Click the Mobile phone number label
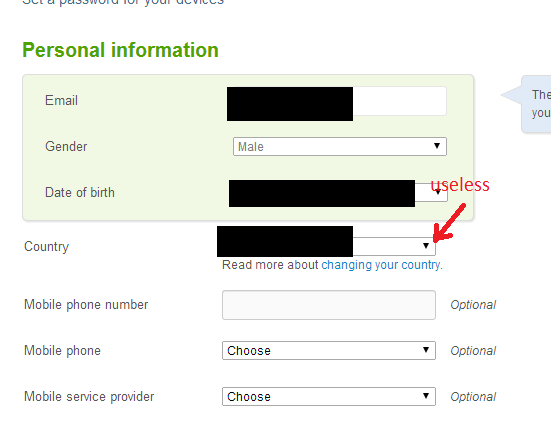Screen dimensions: 551x434 [86, 305]
